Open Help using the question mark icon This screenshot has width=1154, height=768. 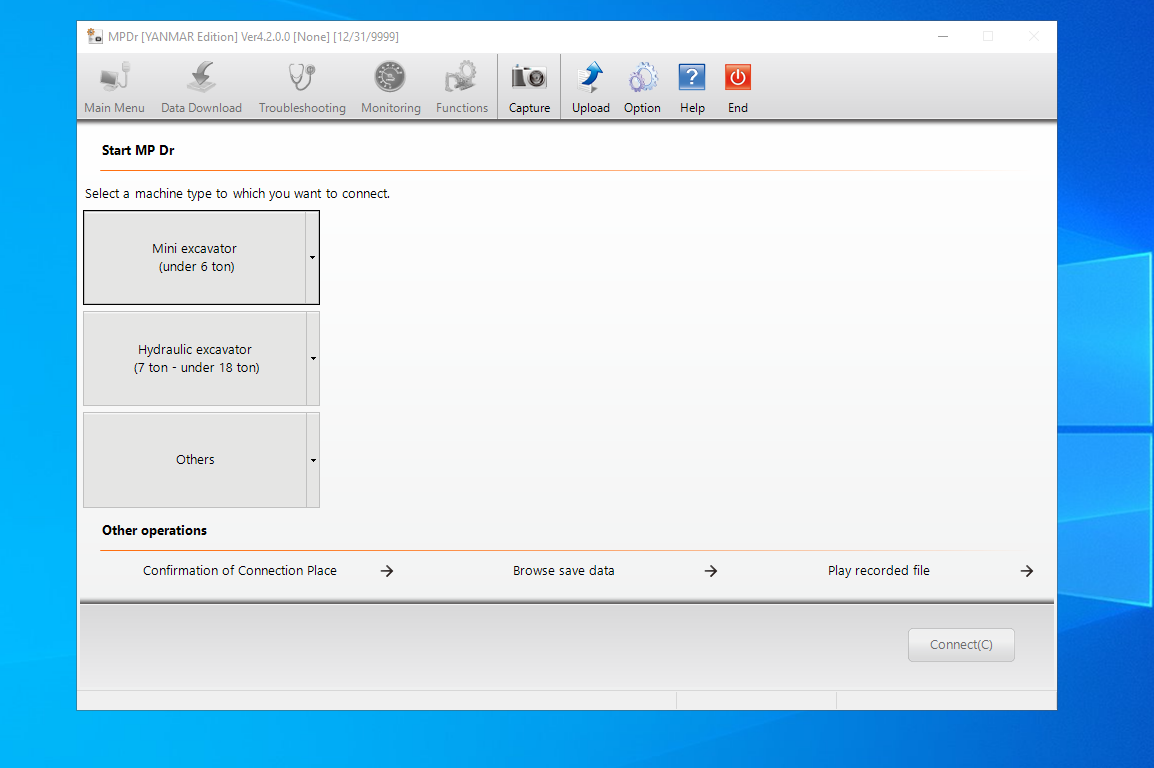pyautogui.click(x=692, y=85)
